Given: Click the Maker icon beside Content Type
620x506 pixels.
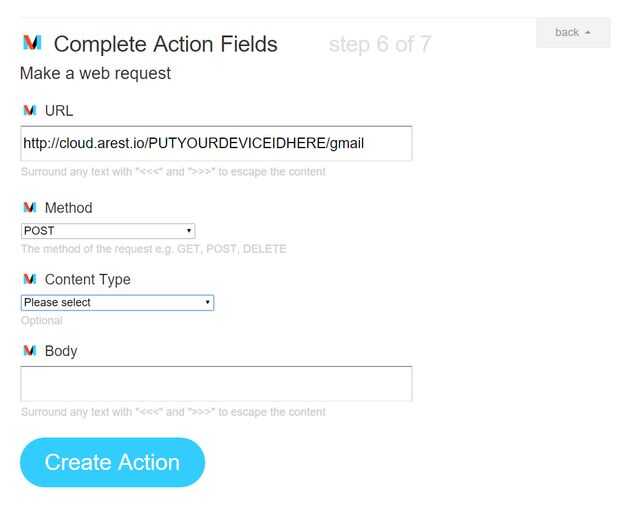Looking at the screenshot, I should [x=29, y=280].
